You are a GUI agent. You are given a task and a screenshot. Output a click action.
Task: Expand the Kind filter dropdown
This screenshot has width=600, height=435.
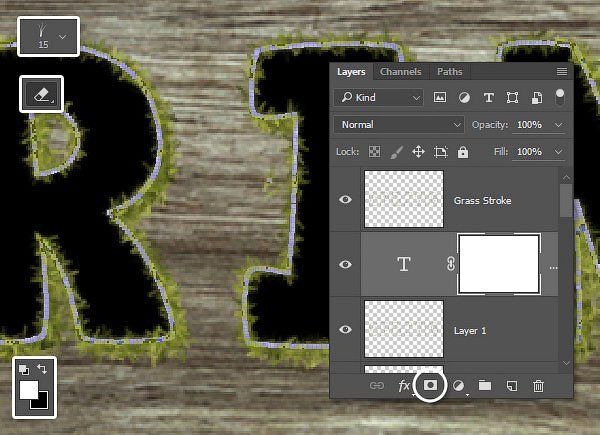[379, 98]
